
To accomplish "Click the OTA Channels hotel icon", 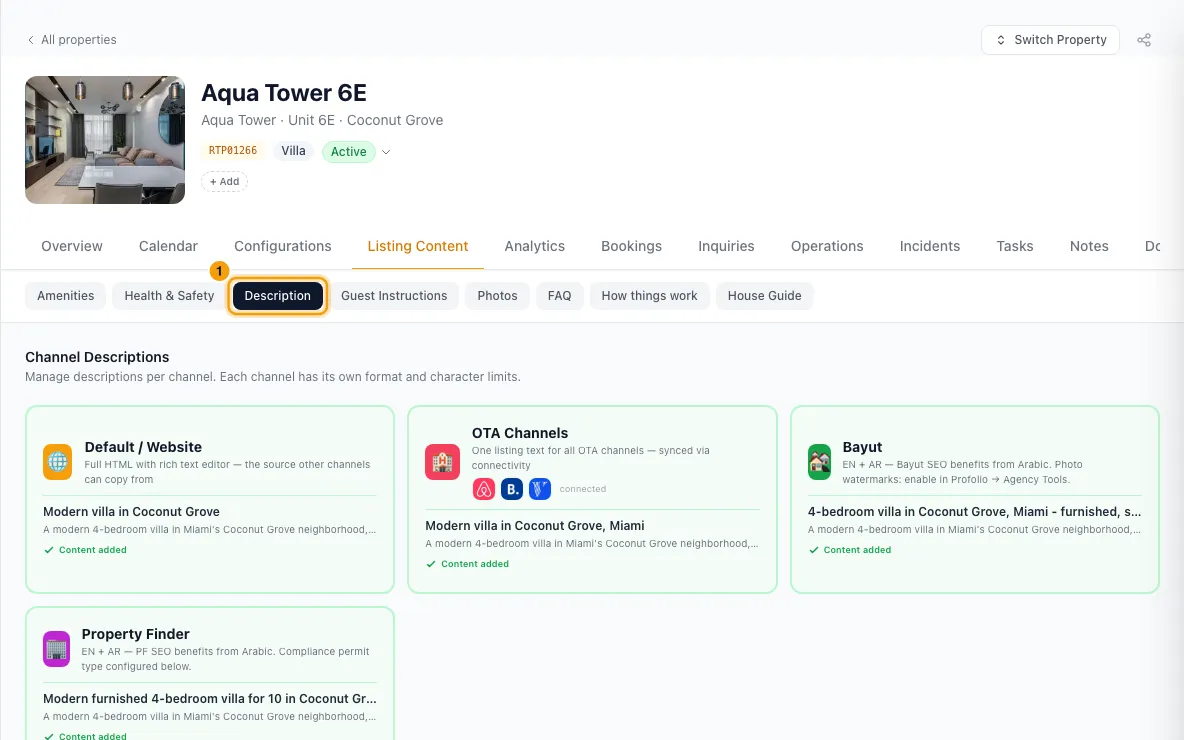I will pos(442,462).
